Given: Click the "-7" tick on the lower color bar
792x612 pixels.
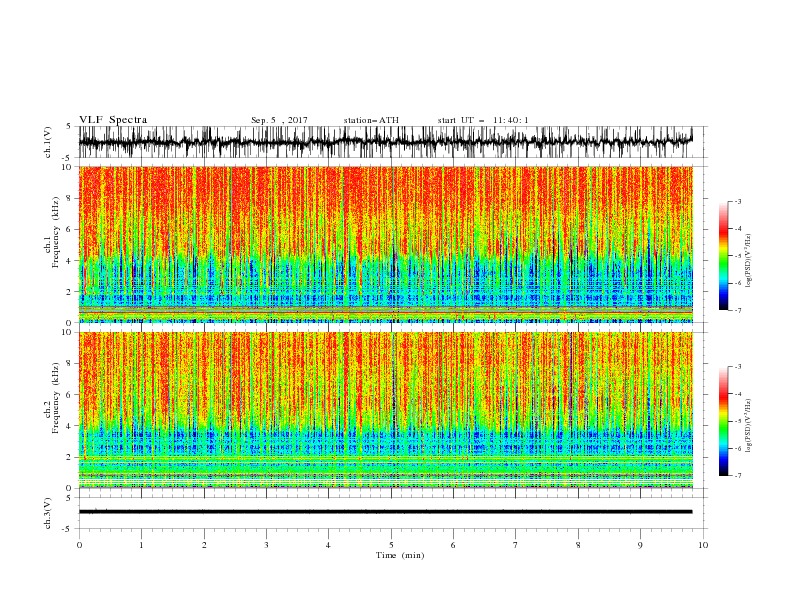Looking at the screenshot, I should (737, 475).
